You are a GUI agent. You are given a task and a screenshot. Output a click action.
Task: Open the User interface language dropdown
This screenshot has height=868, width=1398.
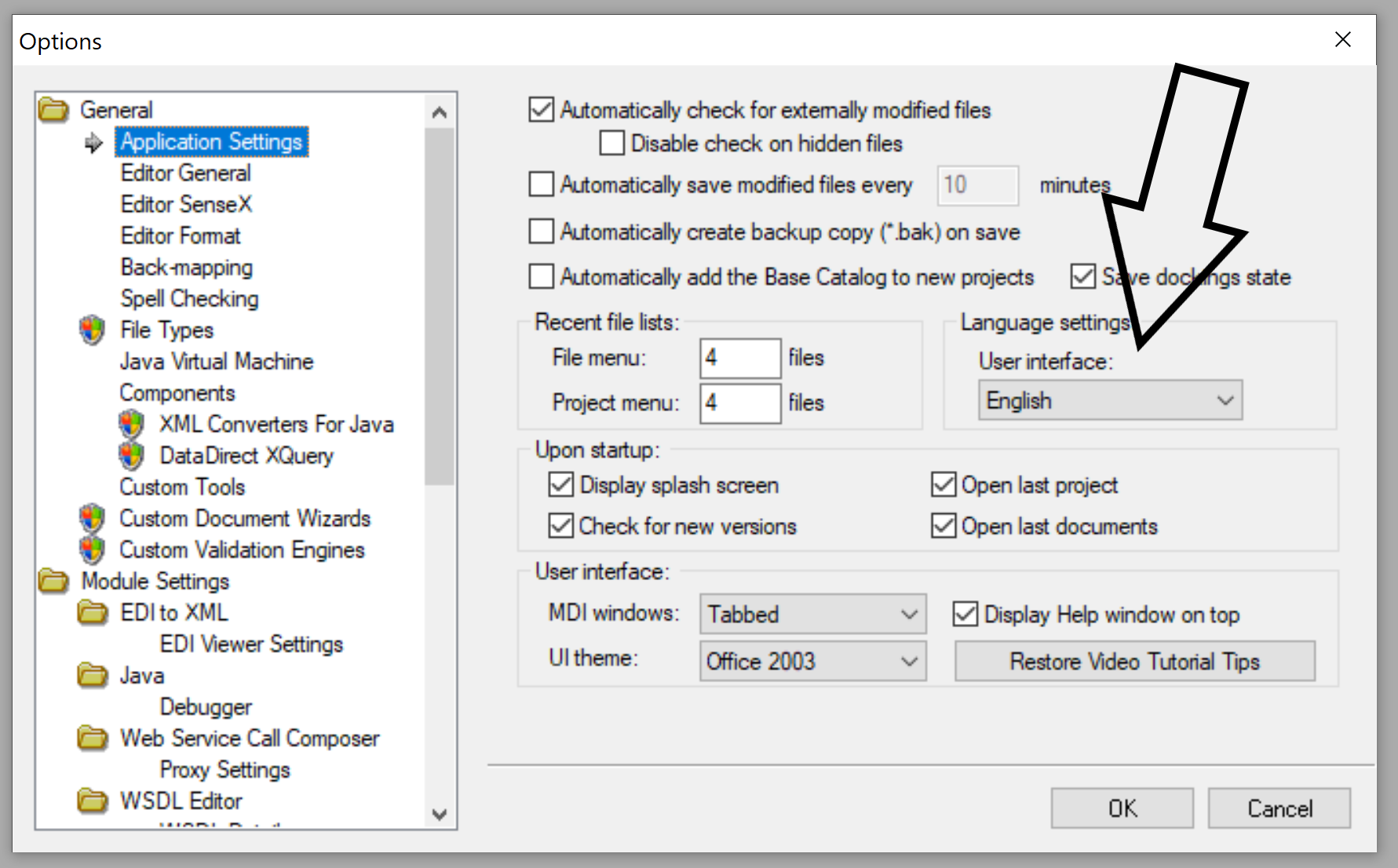(1109, 401)
